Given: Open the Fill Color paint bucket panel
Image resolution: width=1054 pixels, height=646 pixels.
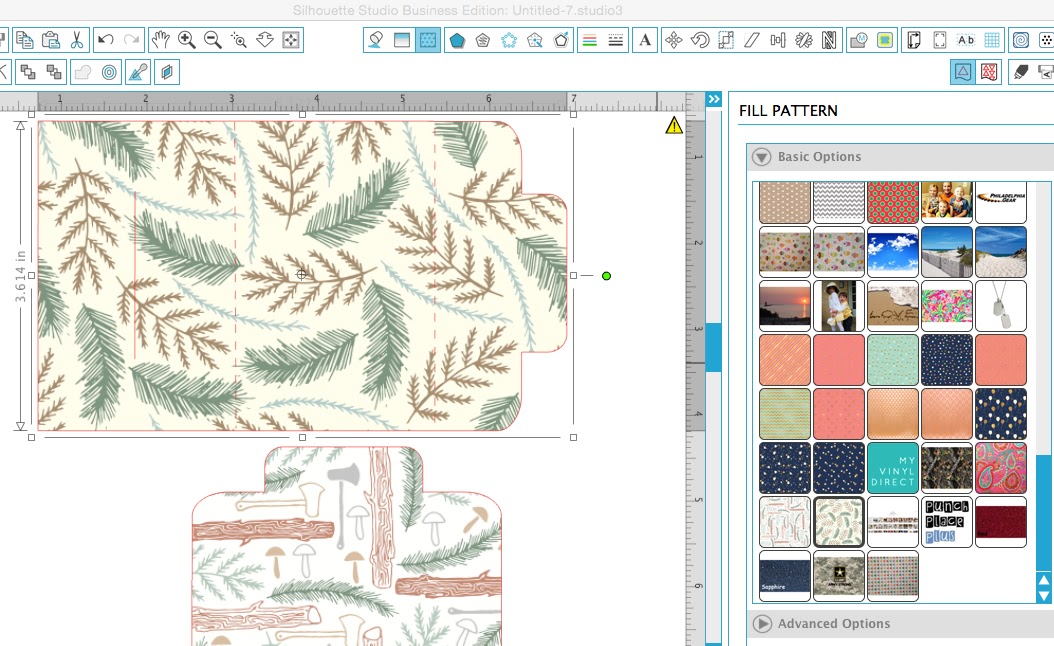Looking at the screenshot, I should (x=376, y=40).
